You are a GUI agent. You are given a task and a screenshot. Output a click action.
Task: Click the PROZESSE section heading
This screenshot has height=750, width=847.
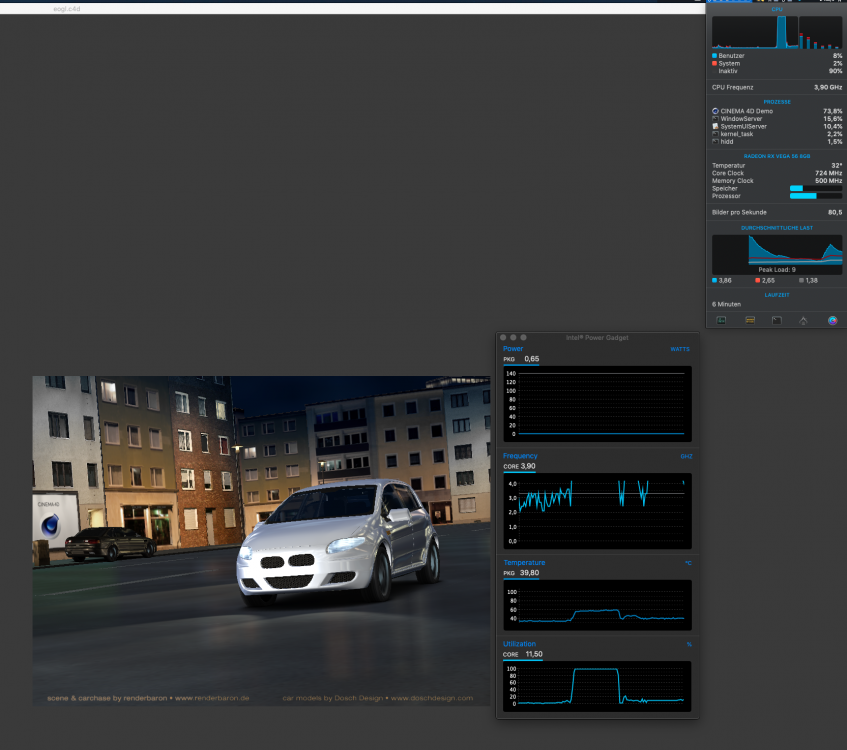click(777, 102)
